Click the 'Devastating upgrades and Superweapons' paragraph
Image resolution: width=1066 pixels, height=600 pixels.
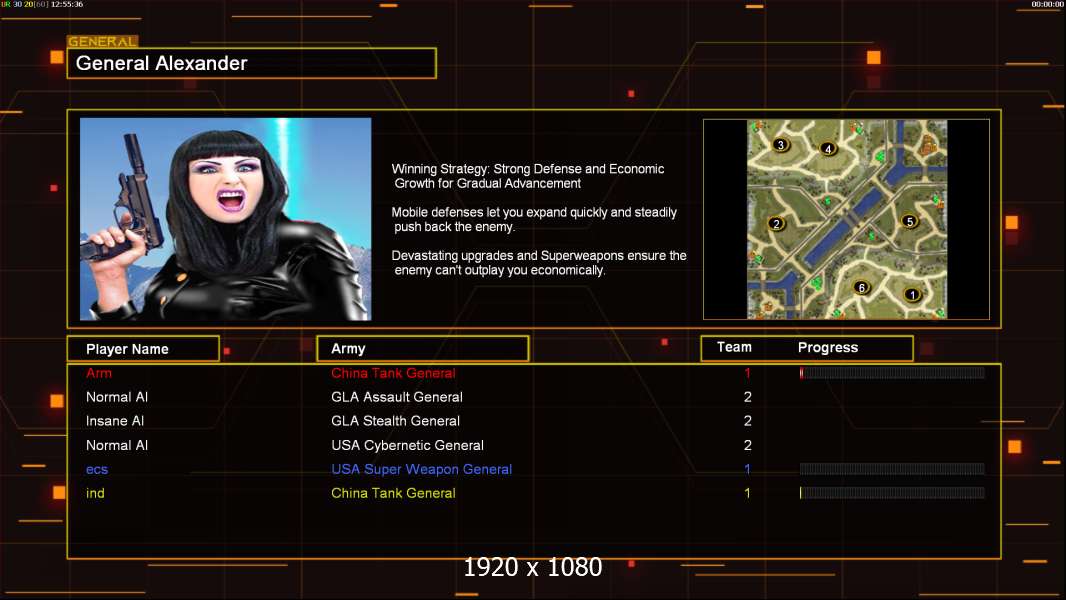(538, 263)
